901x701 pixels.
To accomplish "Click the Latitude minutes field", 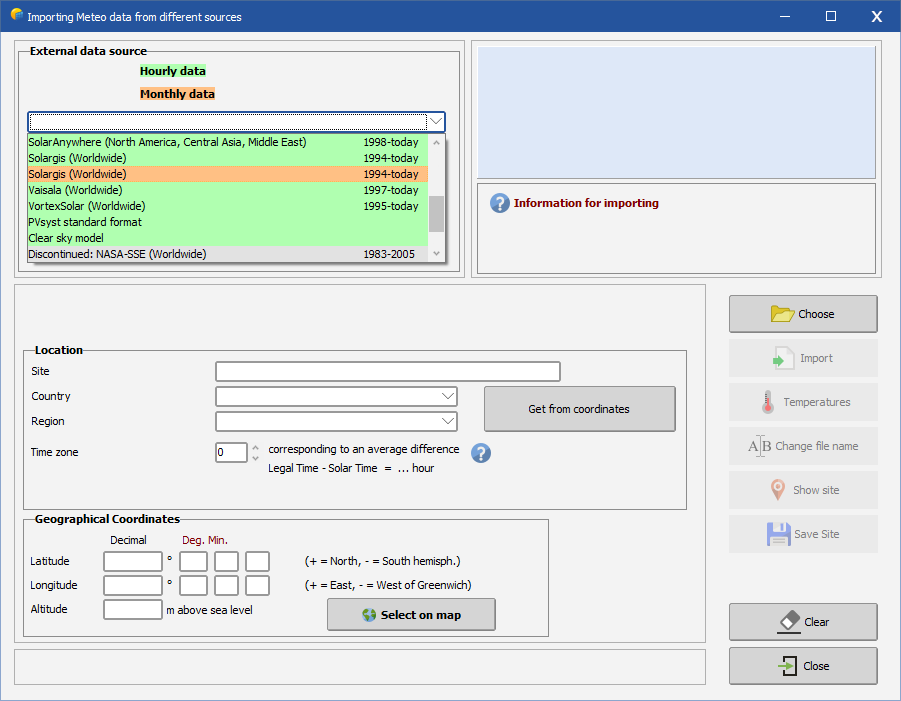I will [226, 561].
